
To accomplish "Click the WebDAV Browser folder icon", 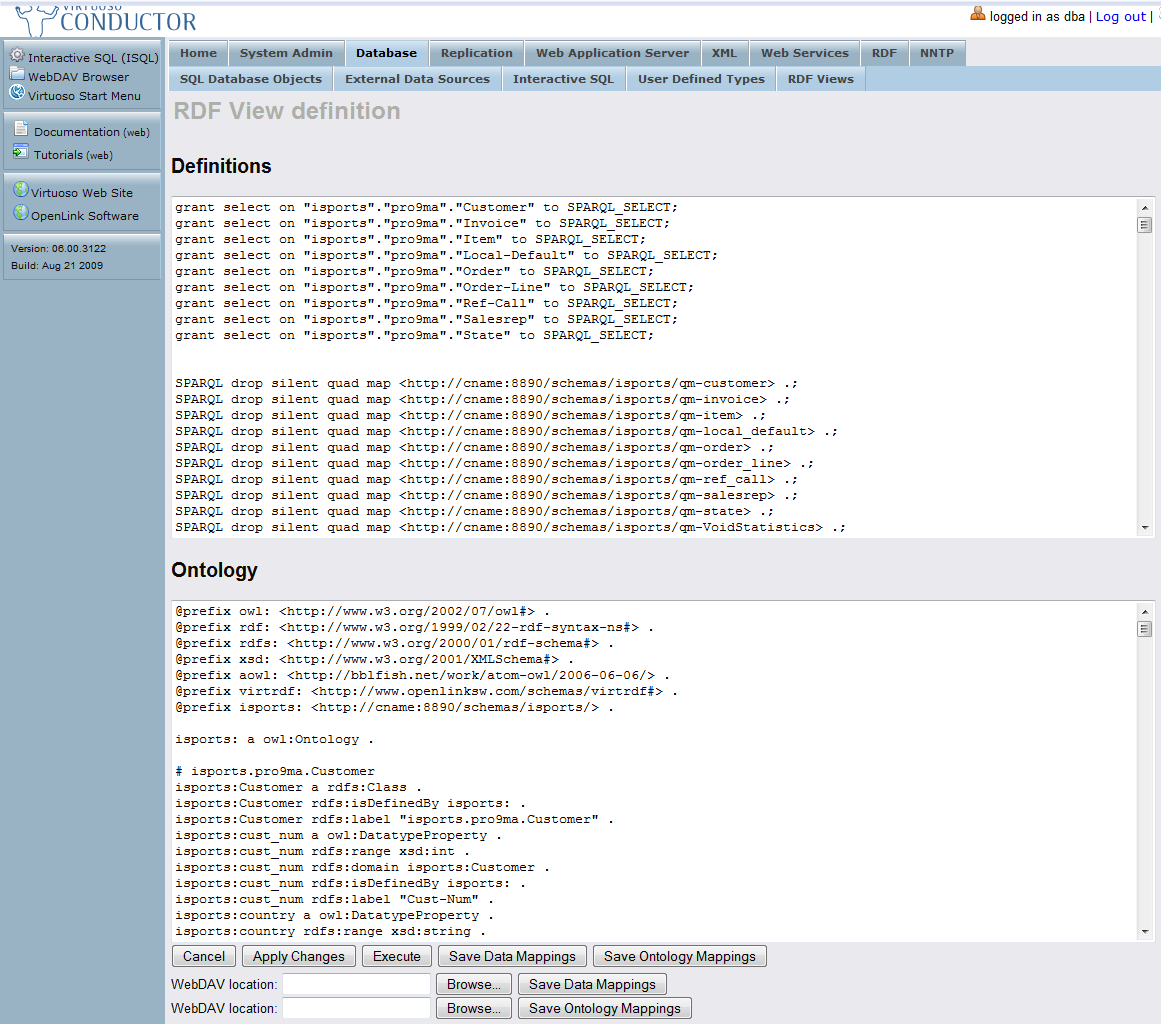I will click(17, 75).
